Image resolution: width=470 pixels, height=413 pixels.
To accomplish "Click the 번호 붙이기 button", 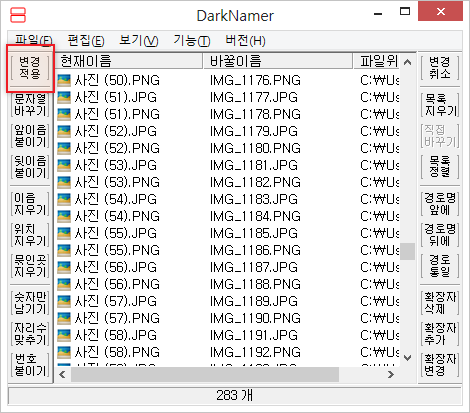I will point(30,365).
